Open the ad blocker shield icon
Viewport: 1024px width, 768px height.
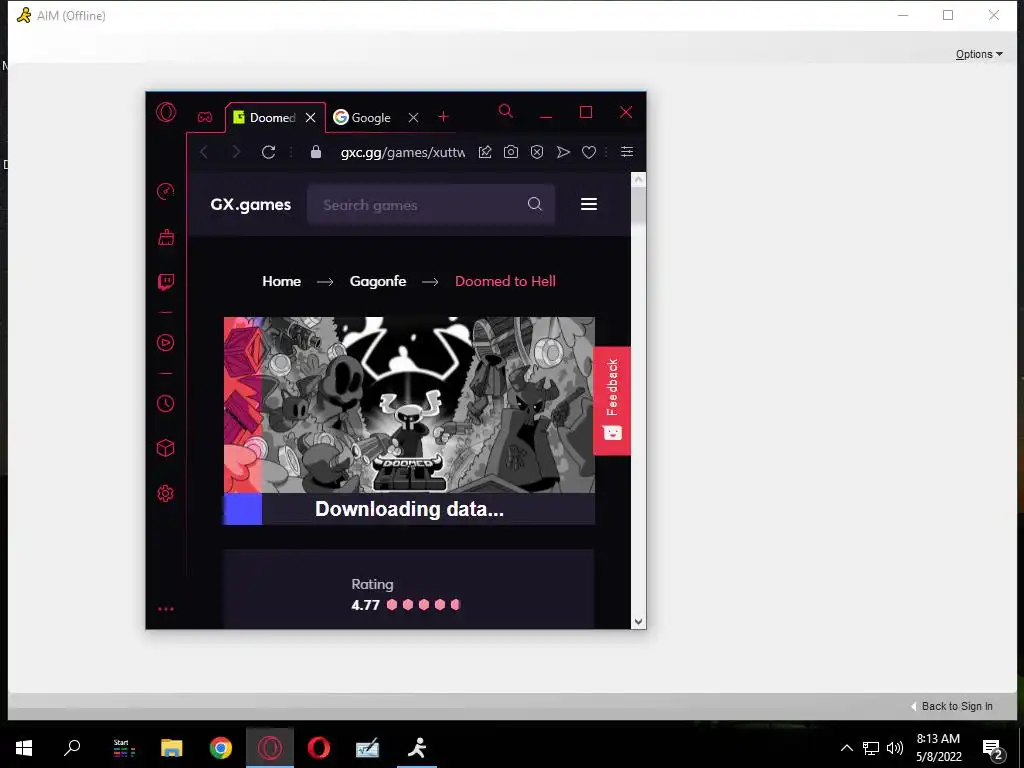point(537,152)
